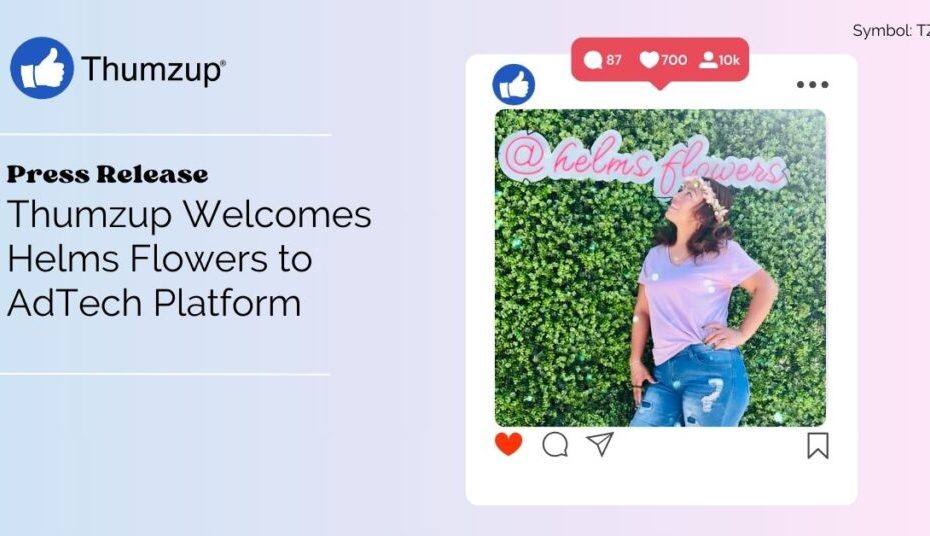930x536 pixels.
Task: Open the comment speech bubble icon
Action: 555,445
